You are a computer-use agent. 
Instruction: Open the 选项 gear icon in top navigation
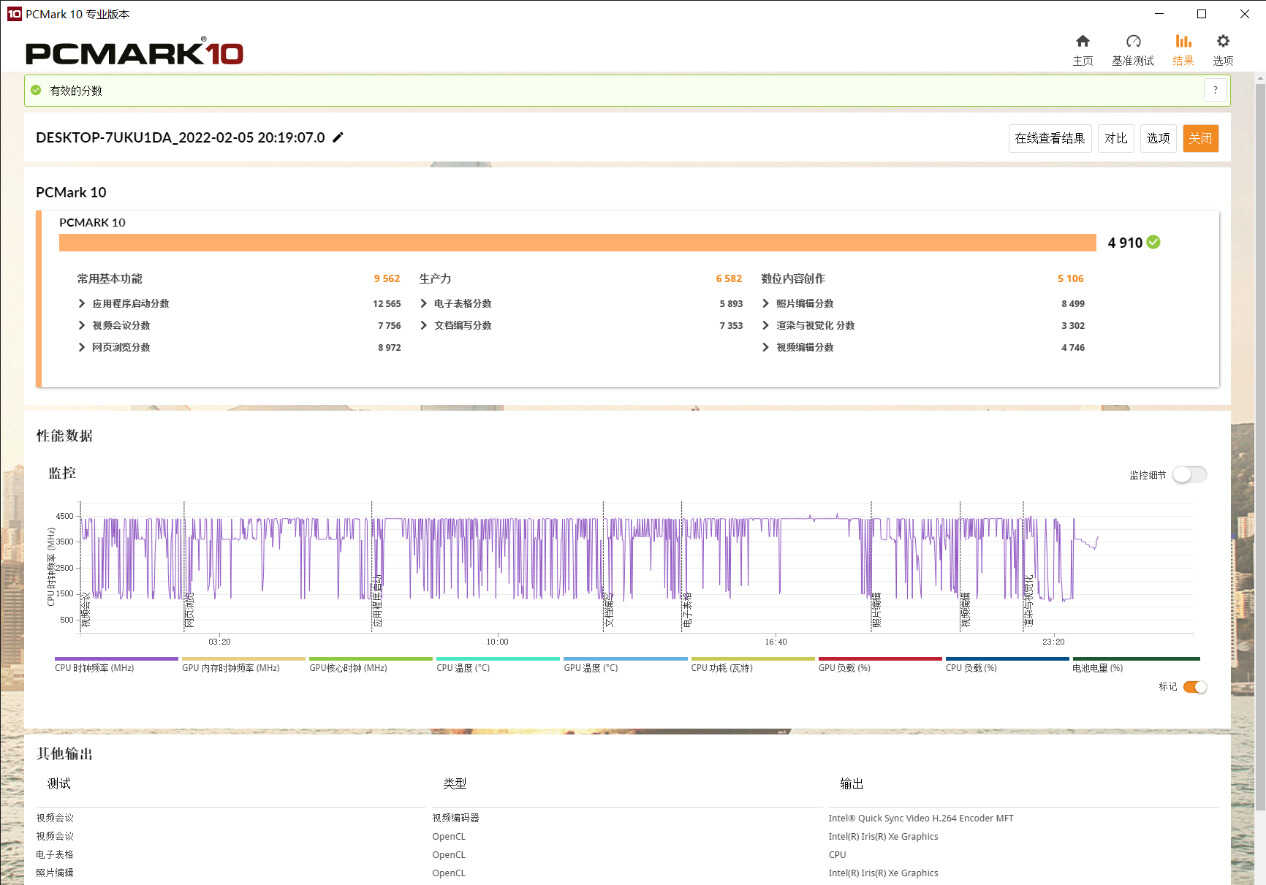click(x=1223, y=41)
